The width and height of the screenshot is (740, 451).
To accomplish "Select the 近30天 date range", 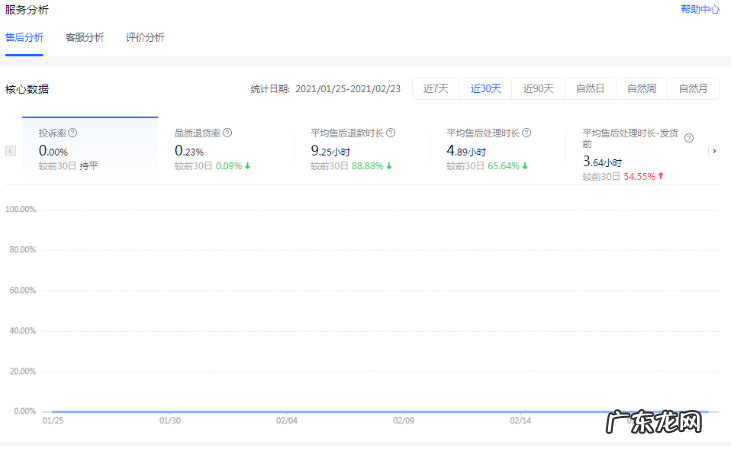I will (x=486, y=88).
